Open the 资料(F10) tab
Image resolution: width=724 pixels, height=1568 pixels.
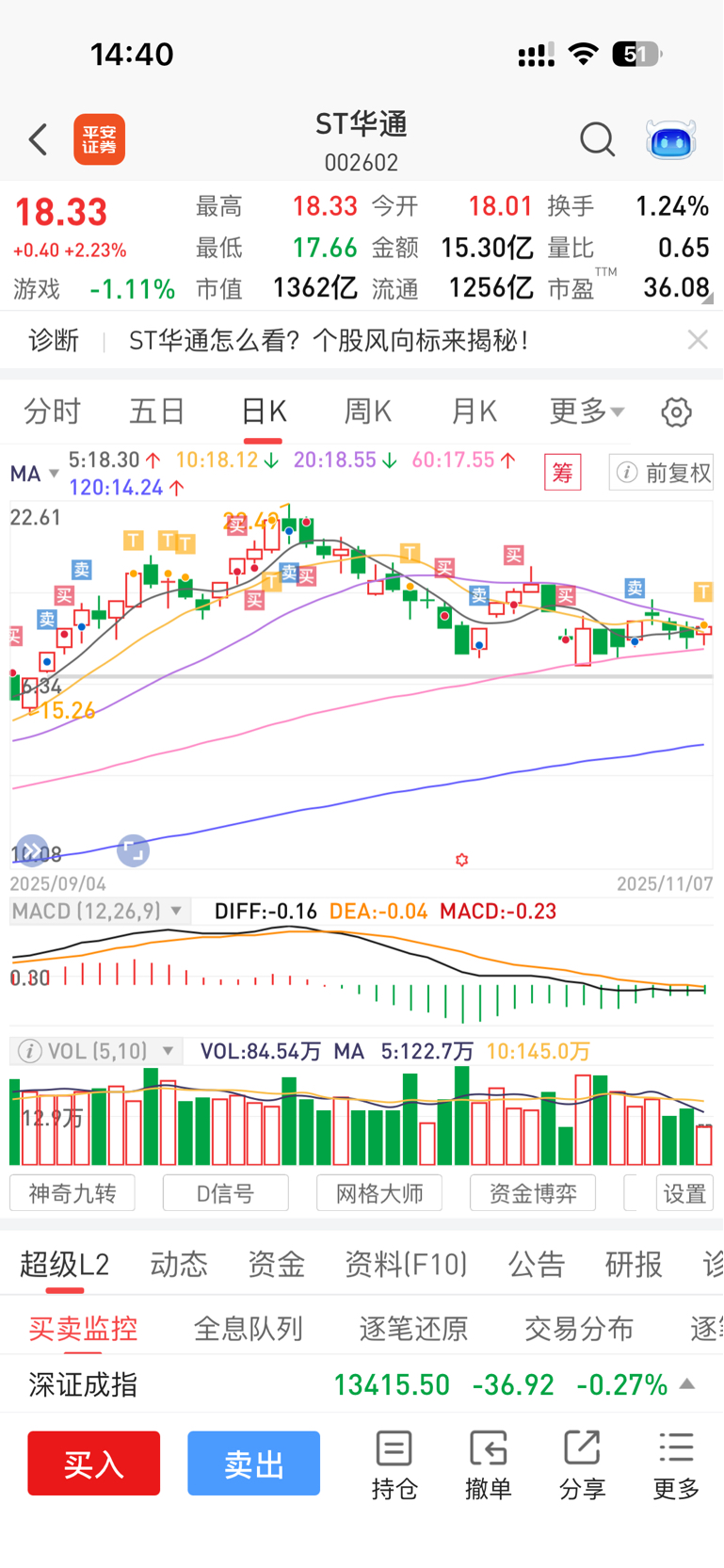point(406,1264)
